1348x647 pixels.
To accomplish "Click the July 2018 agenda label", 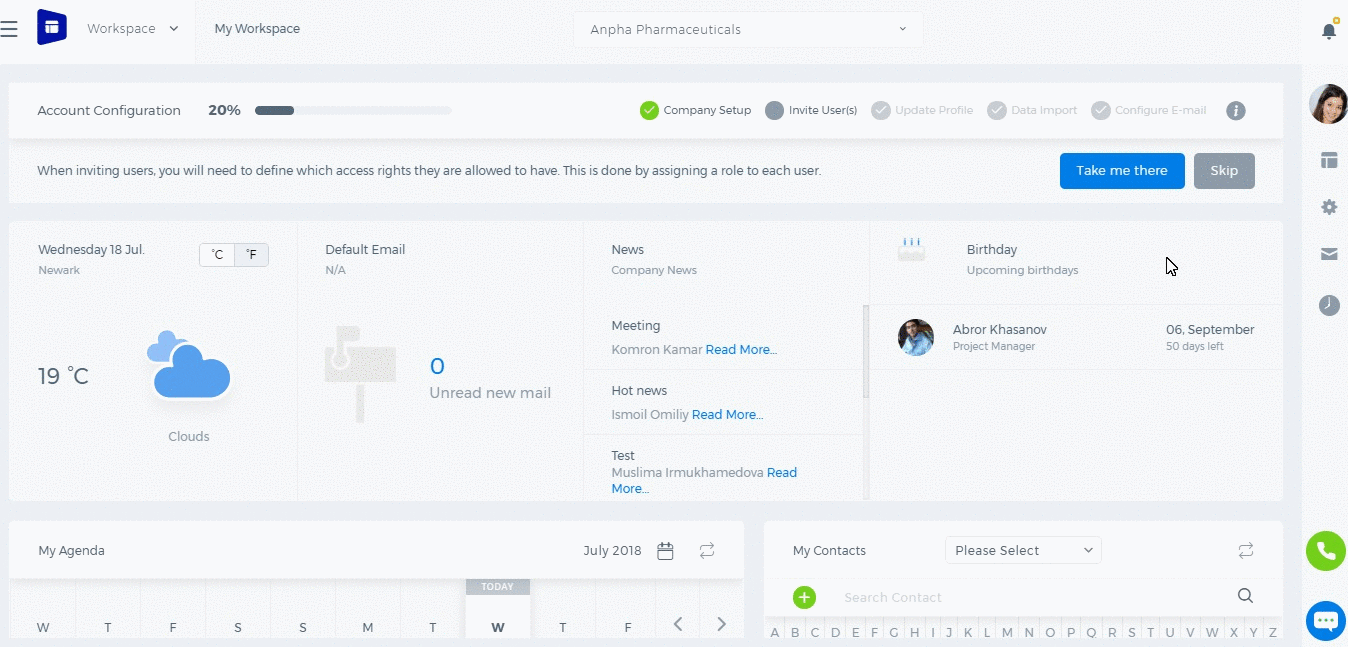I will coord(612,551).
